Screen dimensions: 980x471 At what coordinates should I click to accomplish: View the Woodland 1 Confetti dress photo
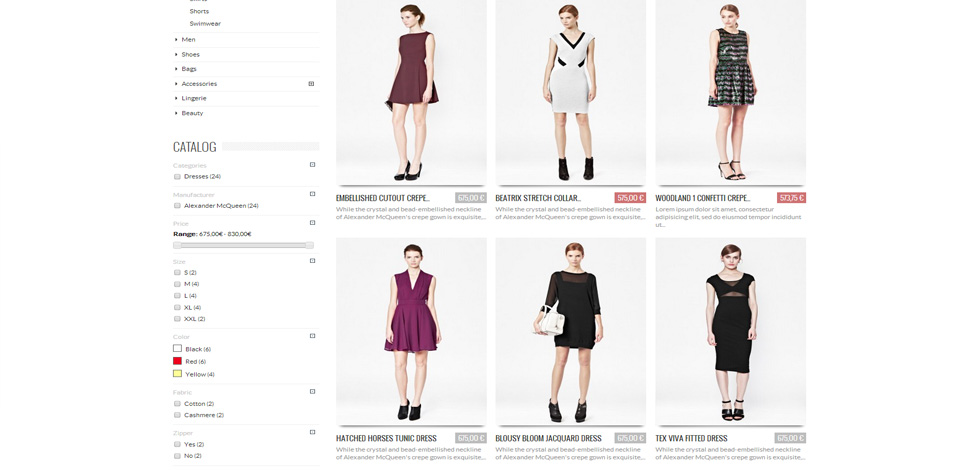[731, 92]
